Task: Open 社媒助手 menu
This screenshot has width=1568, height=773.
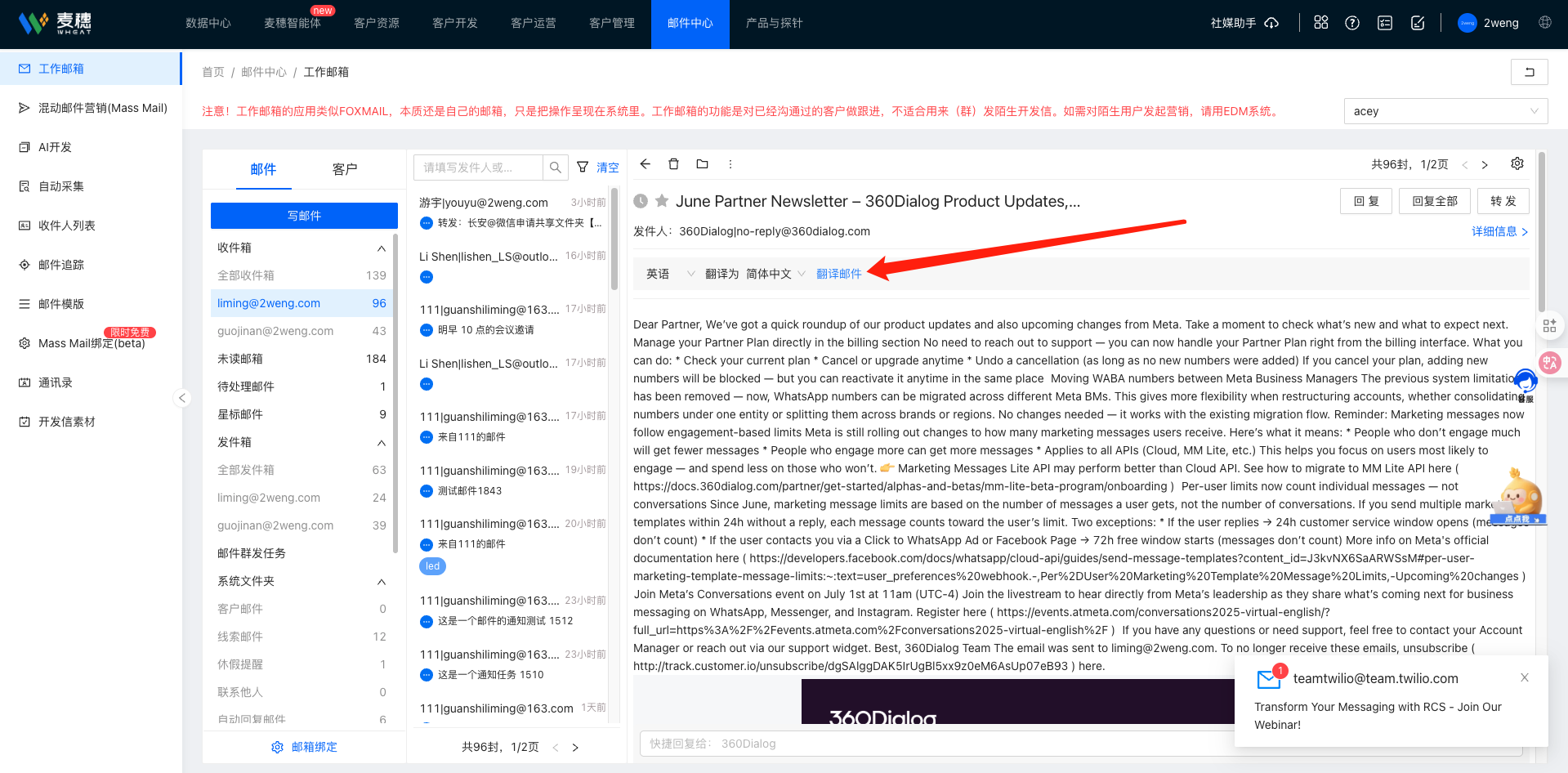Action: pyautogui.click(x=1244, y=23)
